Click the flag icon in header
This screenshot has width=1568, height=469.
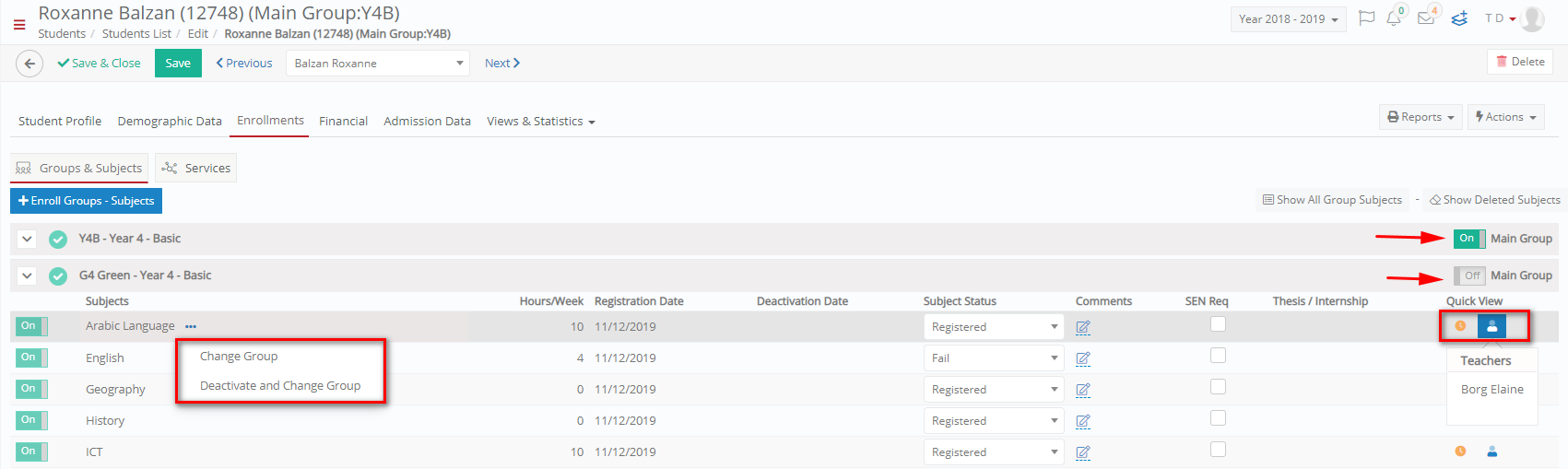1366,18
